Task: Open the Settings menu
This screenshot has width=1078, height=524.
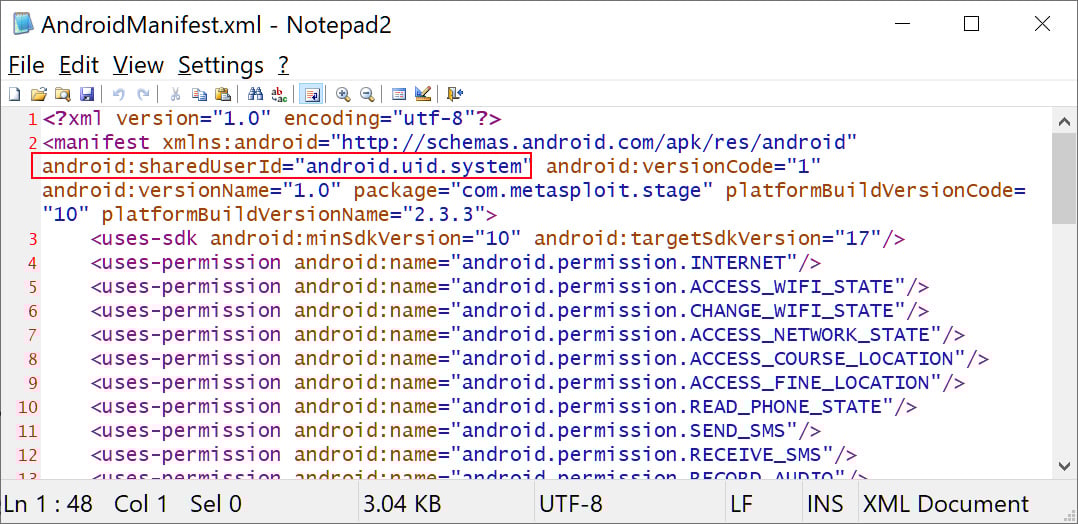Action: click(221, 65)
